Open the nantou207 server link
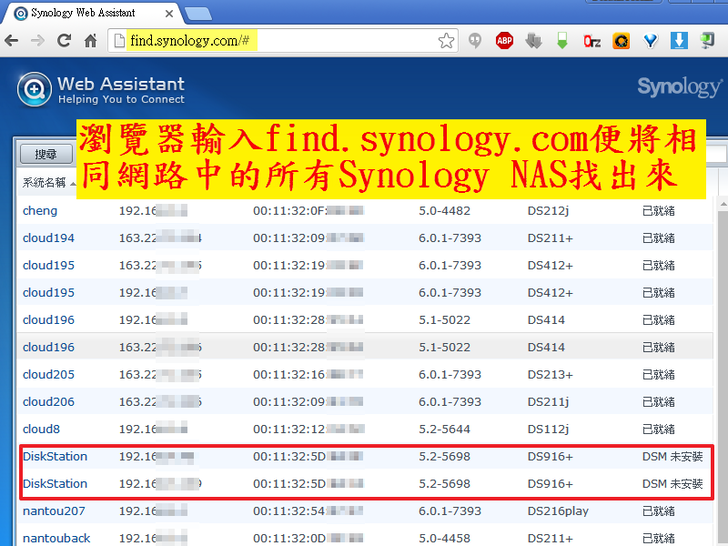 pyautogui.click(x=53, y=511)
